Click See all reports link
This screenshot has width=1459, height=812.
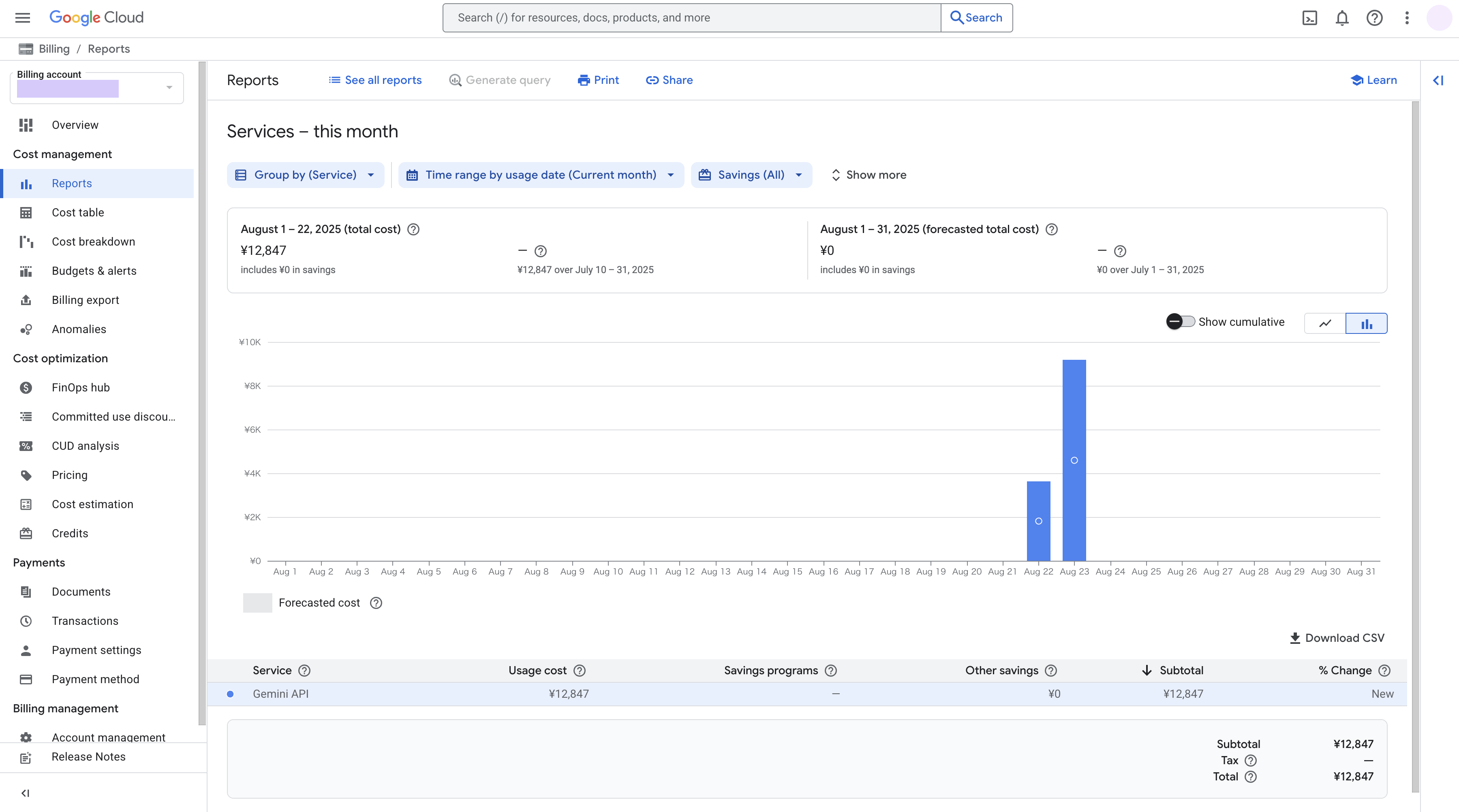[x=375, y=80]
